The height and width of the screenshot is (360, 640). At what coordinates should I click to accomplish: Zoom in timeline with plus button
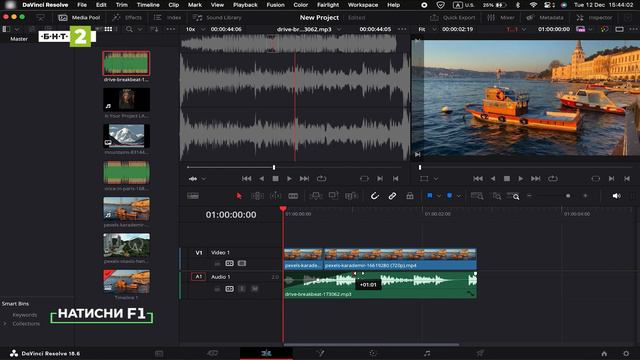[x=585, y=196]
